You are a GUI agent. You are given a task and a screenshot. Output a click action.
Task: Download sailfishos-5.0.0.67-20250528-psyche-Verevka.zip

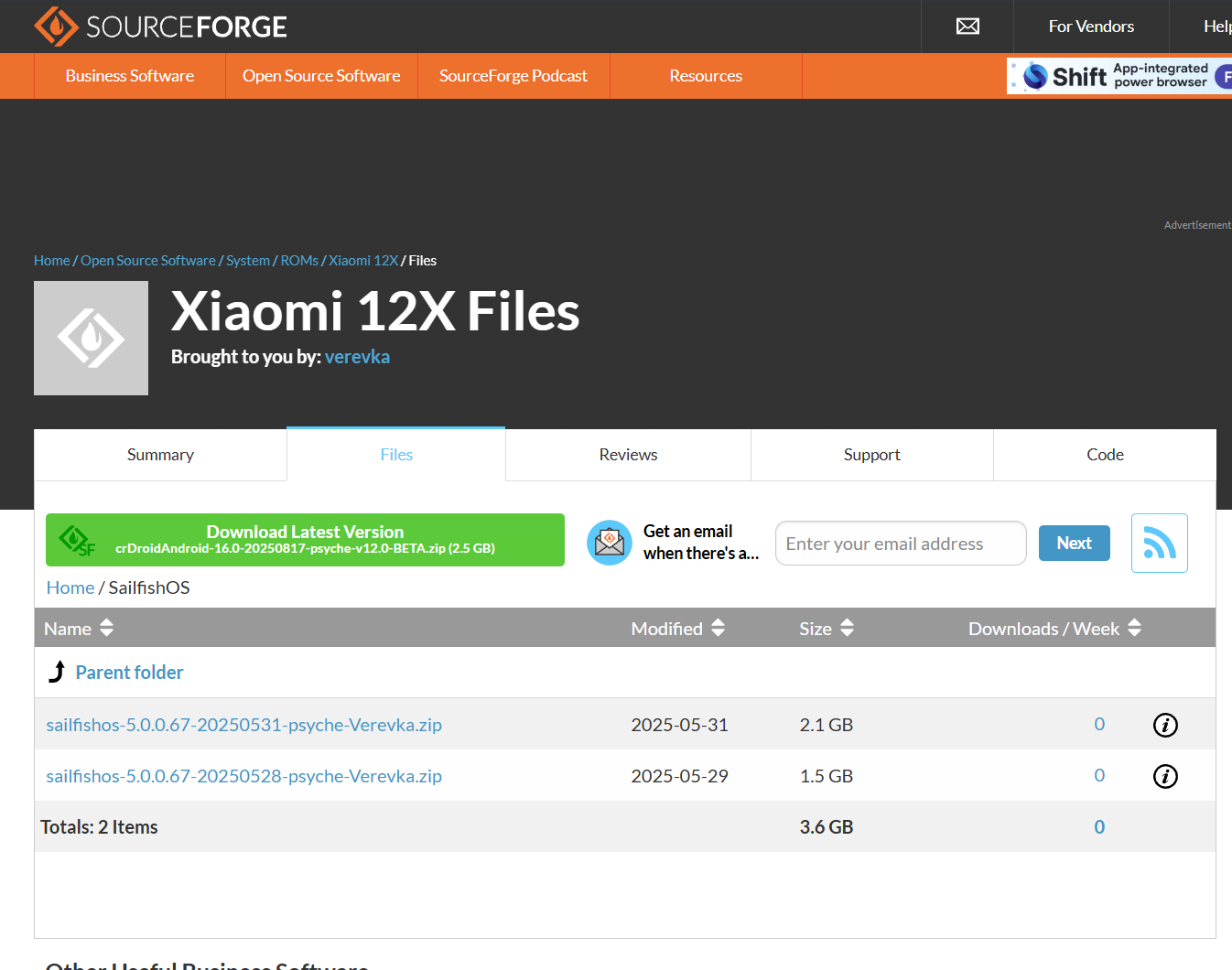click(243, 776)
